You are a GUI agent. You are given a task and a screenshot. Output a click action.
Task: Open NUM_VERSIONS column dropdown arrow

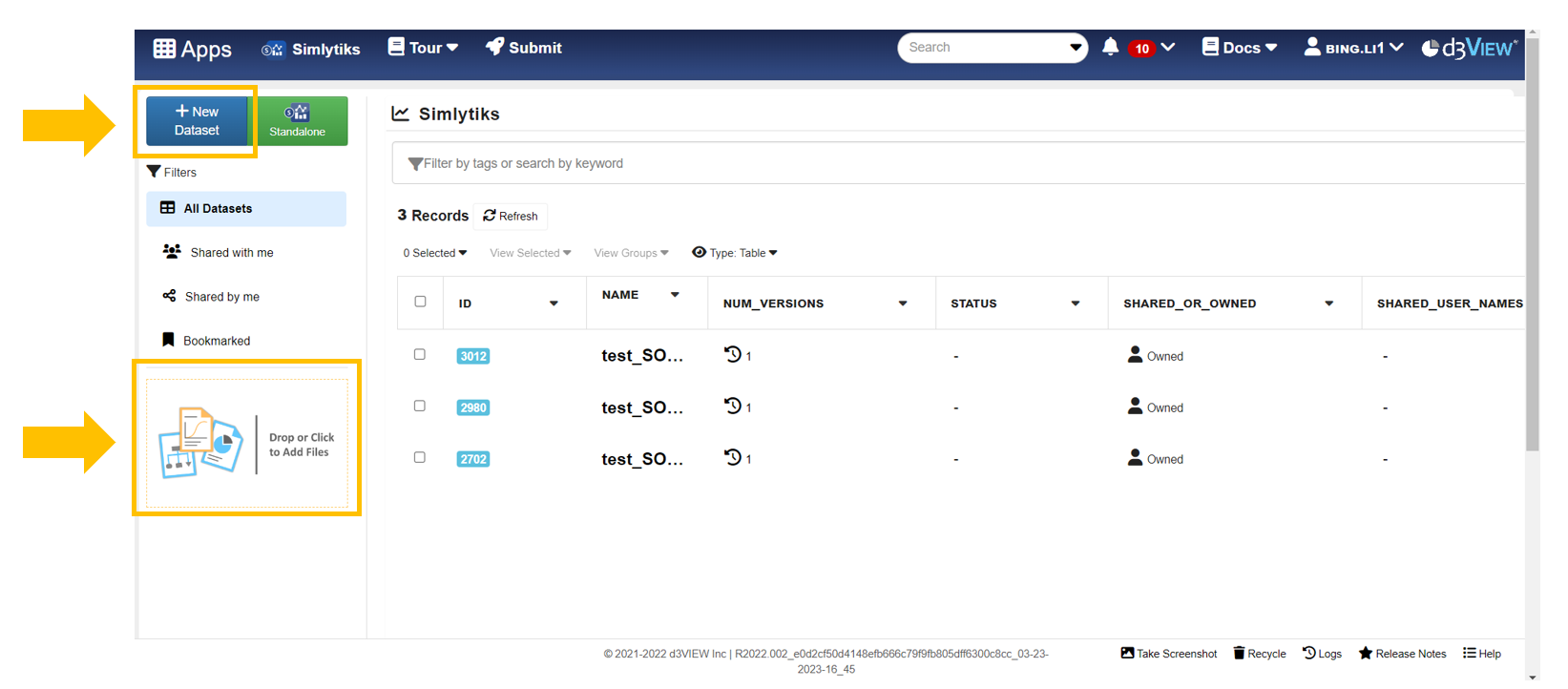903,303
